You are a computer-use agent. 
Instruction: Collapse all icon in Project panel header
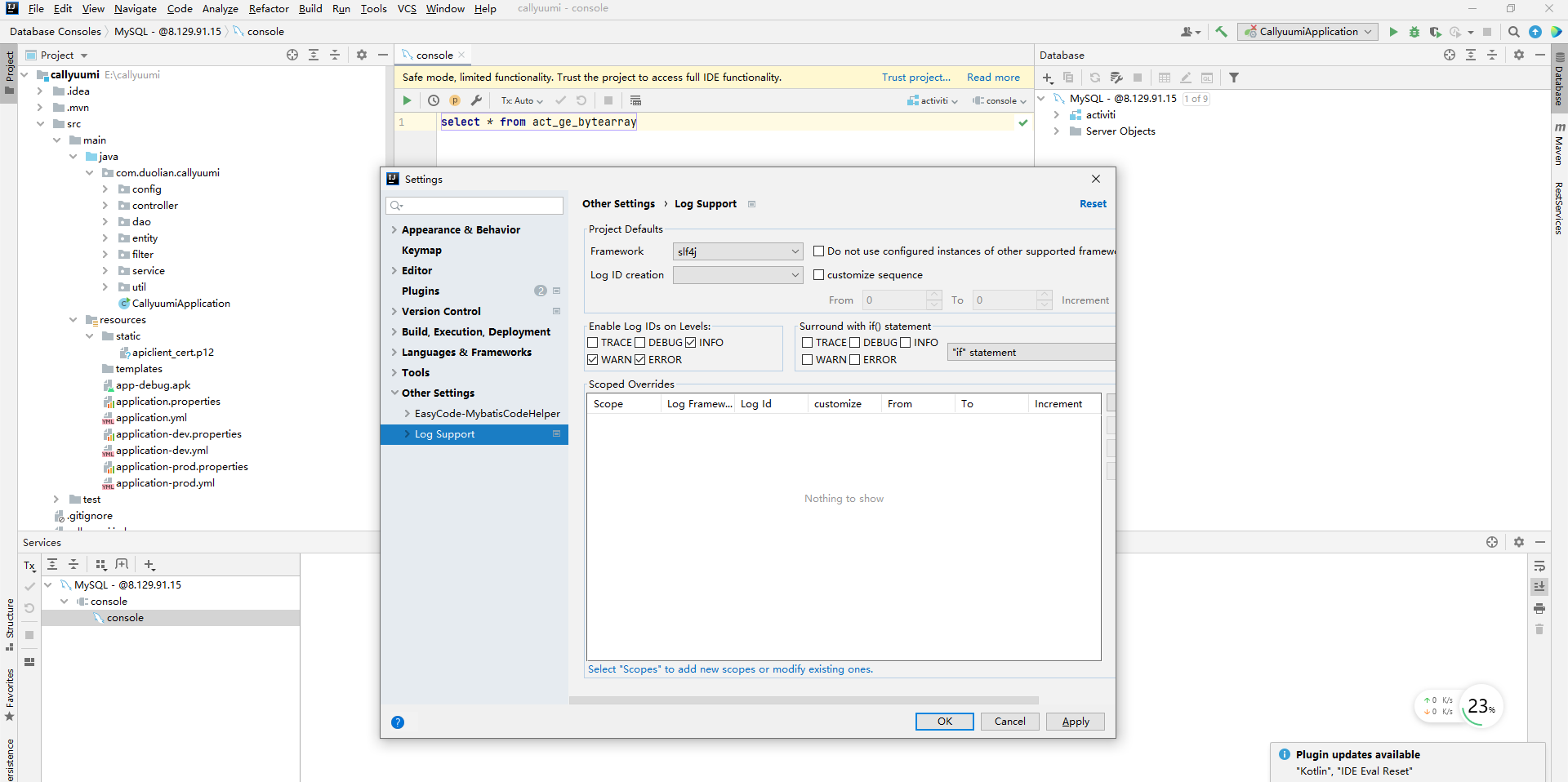click(x=335, y=55)
